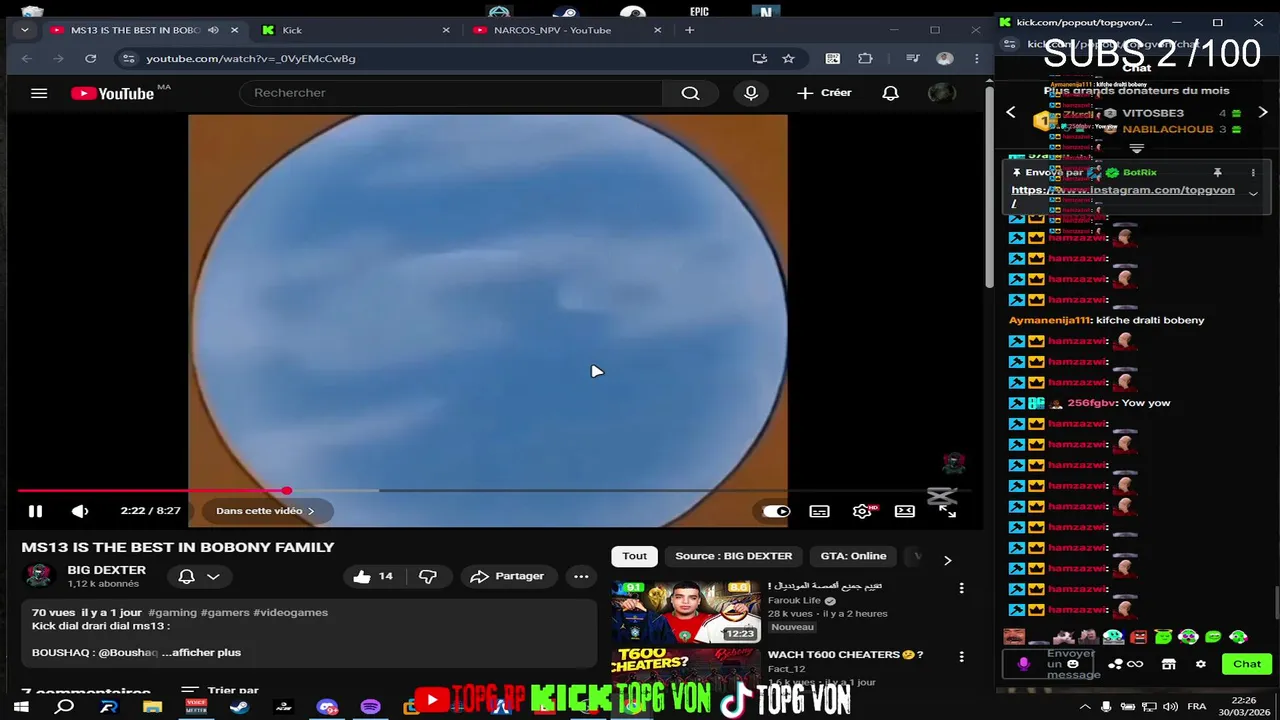Open the 'Dans cette vidéo' chapters chip
Image resolution: width=1280 pixels, height=720 pixels.
[265, 511]
